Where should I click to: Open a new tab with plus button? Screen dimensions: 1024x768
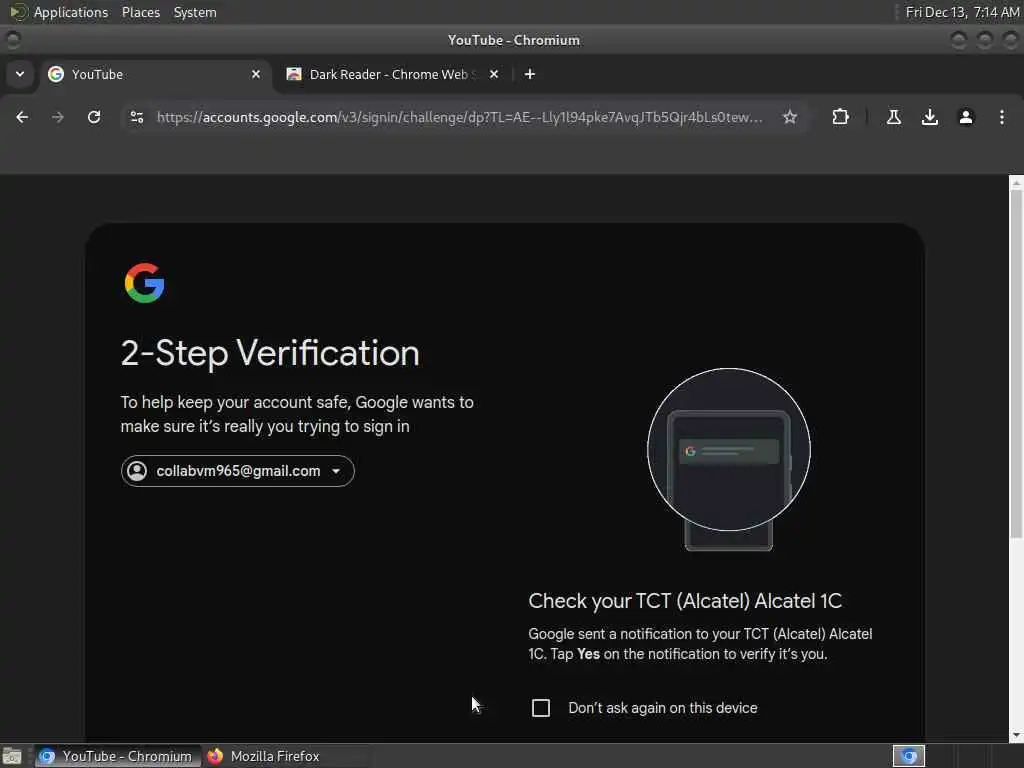click(530, 74)
